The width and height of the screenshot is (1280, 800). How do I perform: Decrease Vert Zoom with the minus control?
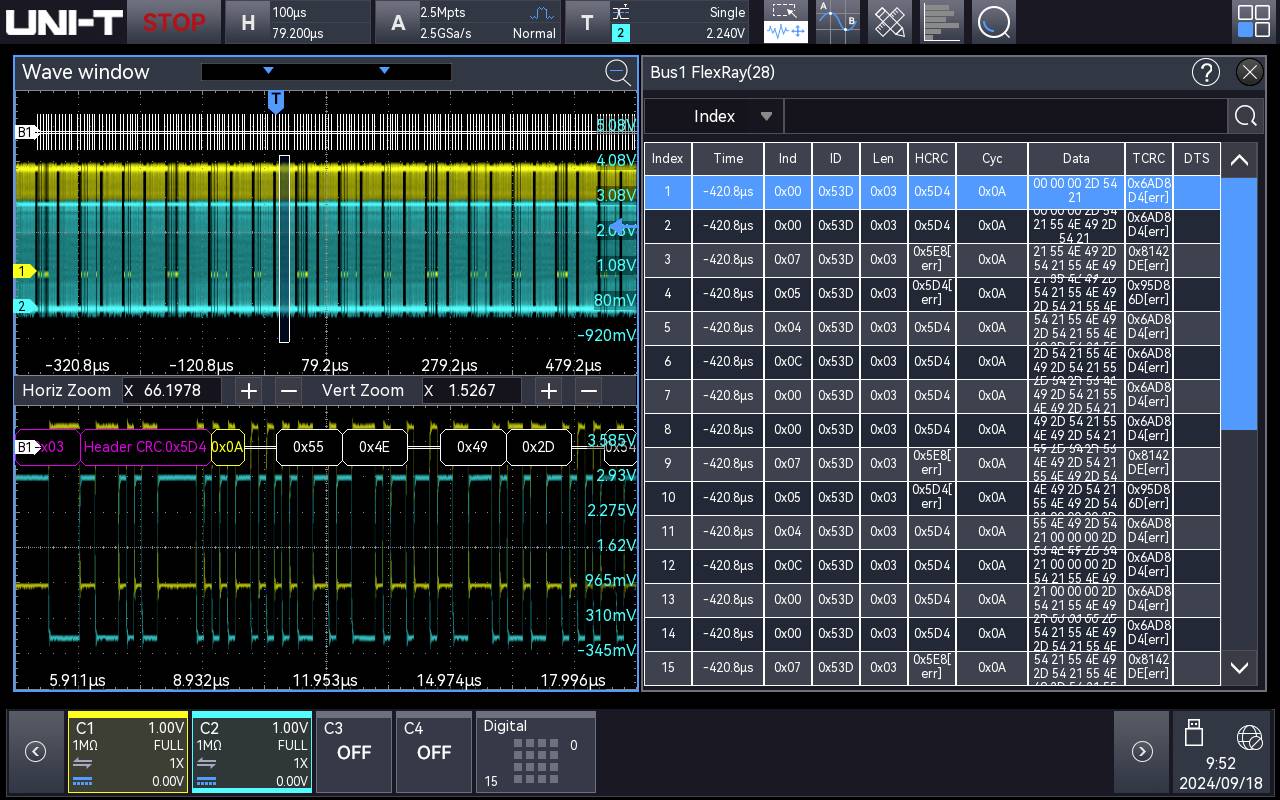588,390
